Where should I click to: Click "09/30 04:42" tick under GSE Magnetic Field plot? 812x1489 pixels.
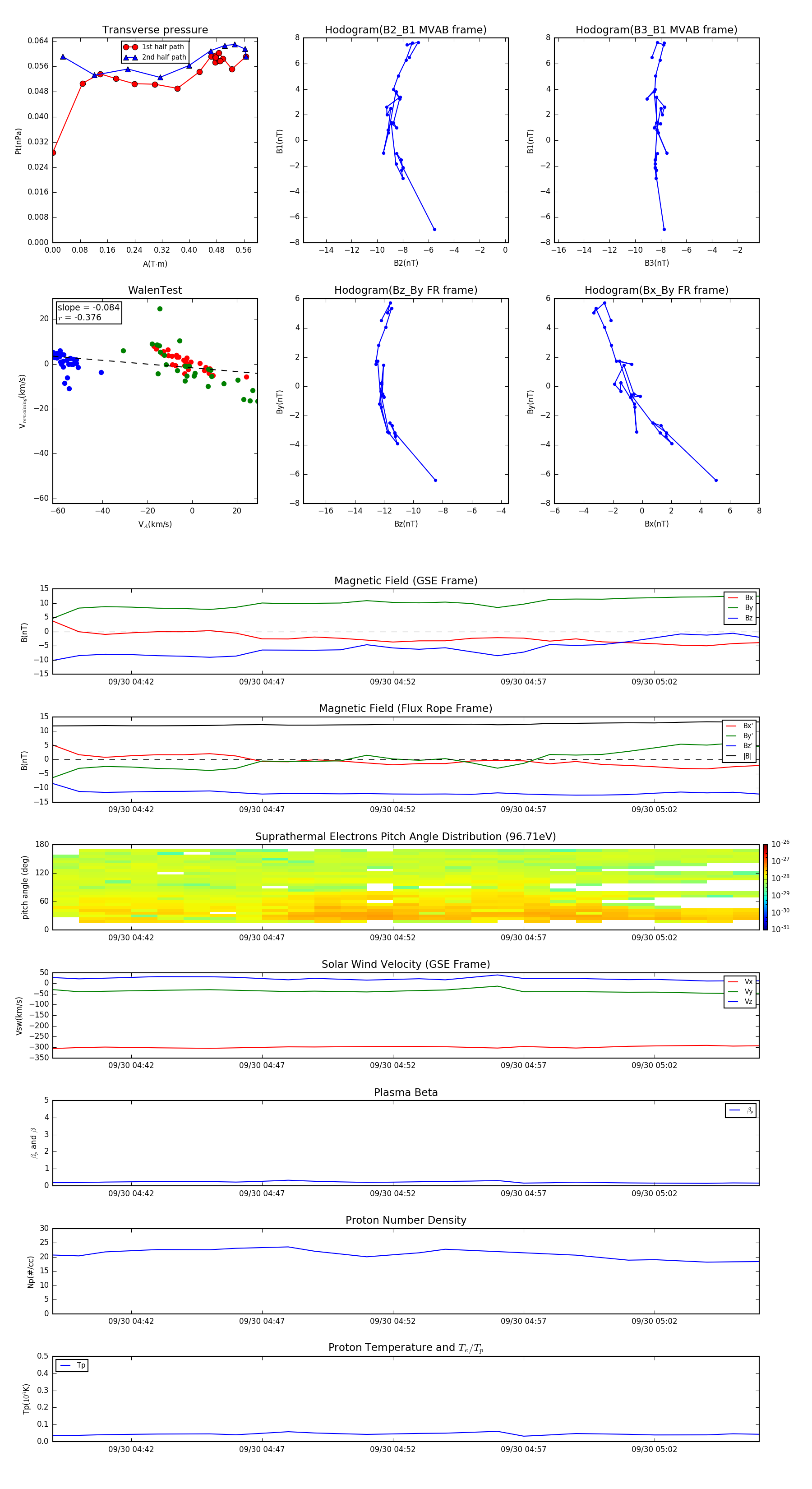click(x=131, y=682)
